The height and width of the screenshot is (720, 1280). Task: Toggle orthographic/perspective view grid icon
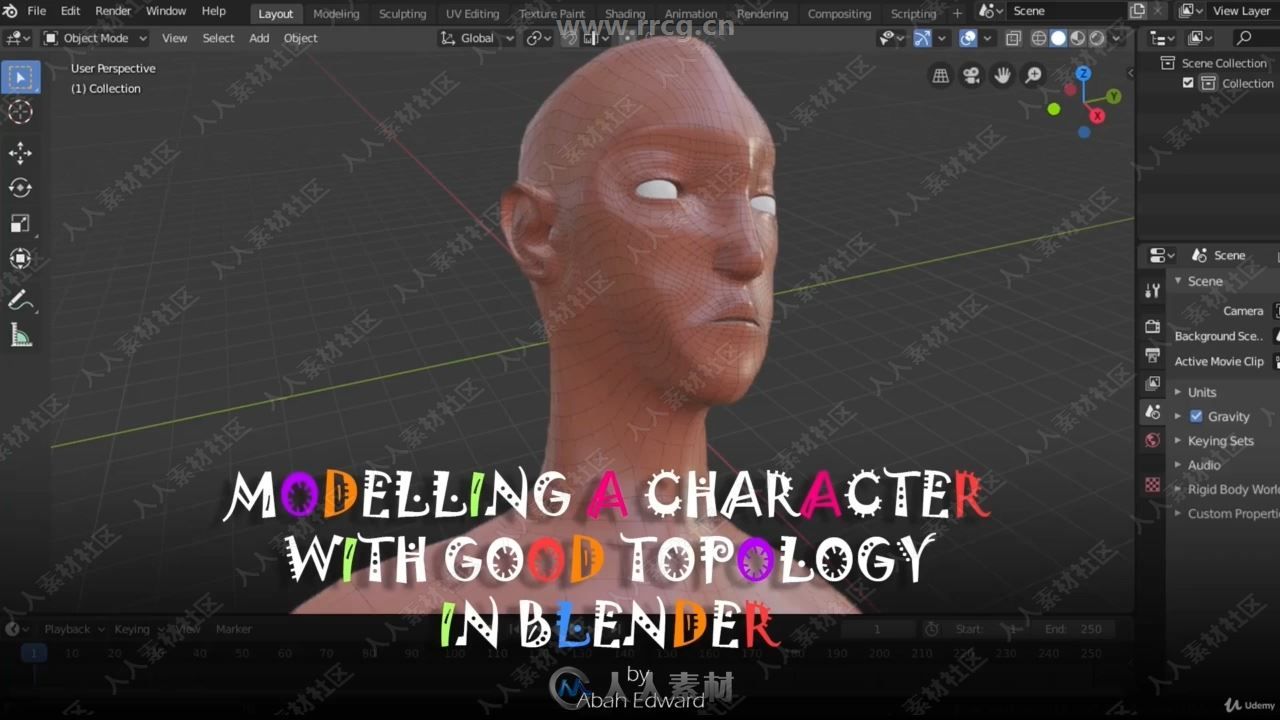[x=940, y=75]
